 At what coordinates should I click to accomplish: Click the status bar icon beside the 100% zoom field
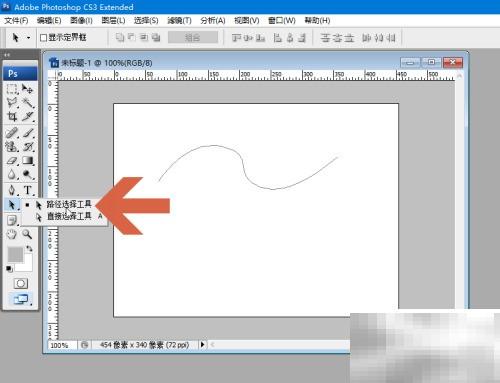85,345
